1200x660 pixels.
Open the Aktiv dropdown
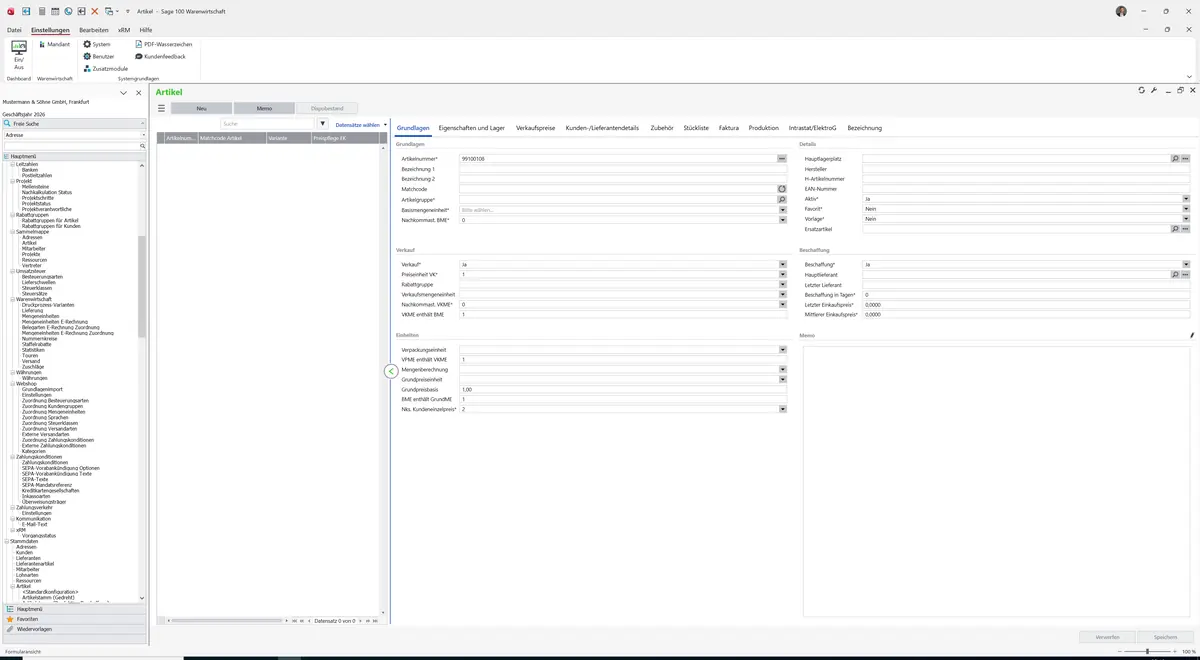coord(1186,199)
